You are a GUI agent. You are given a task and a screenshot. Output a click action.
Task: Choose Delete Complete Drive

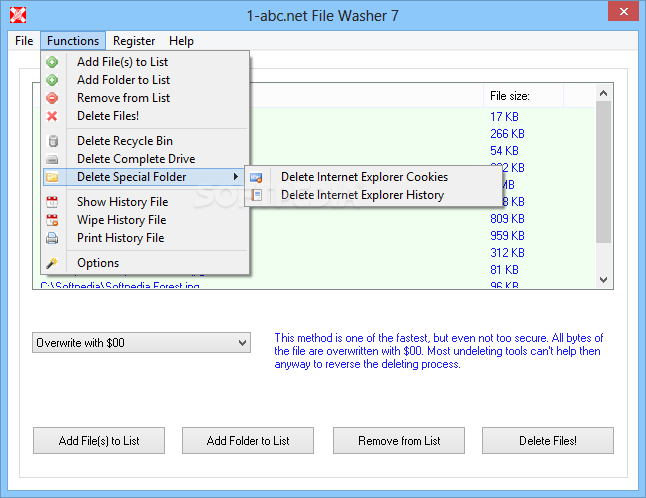click(146, 159)
